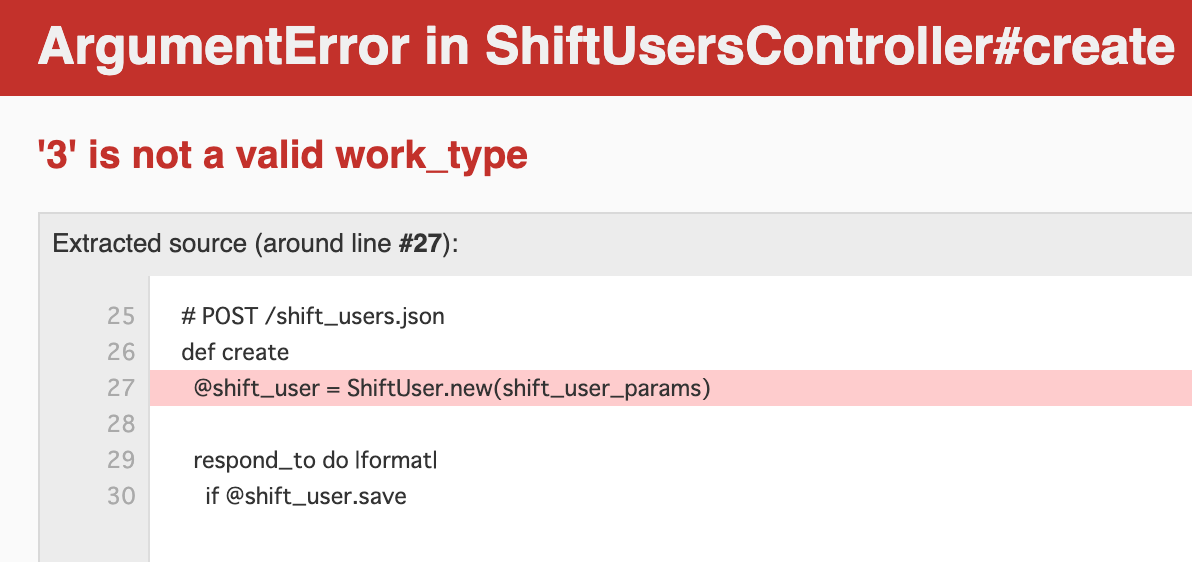
Task: Click line number 30 in the gutter
Action: tap(121, 496)
